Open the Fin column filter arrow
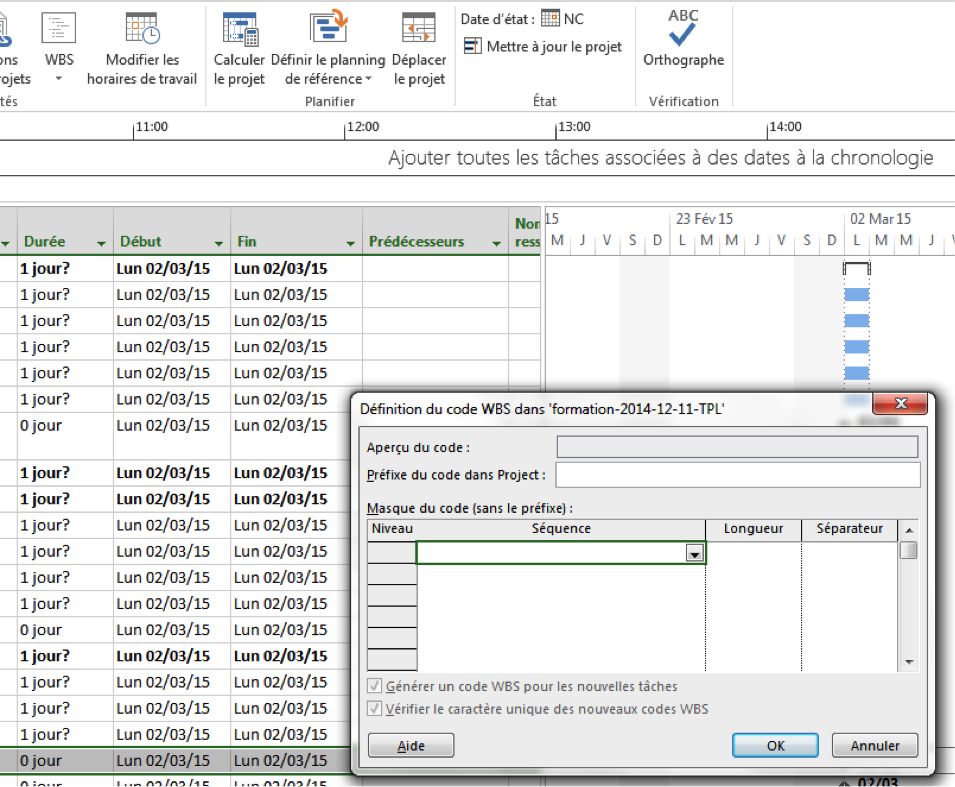This screenshot has height=787, width=955. [350, 244]
